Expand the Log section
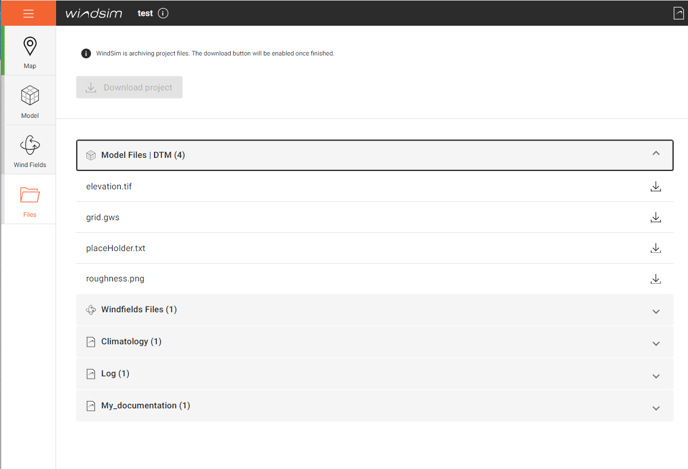The image size is (688, 469). pyautogui.click(x=655, y=375)
